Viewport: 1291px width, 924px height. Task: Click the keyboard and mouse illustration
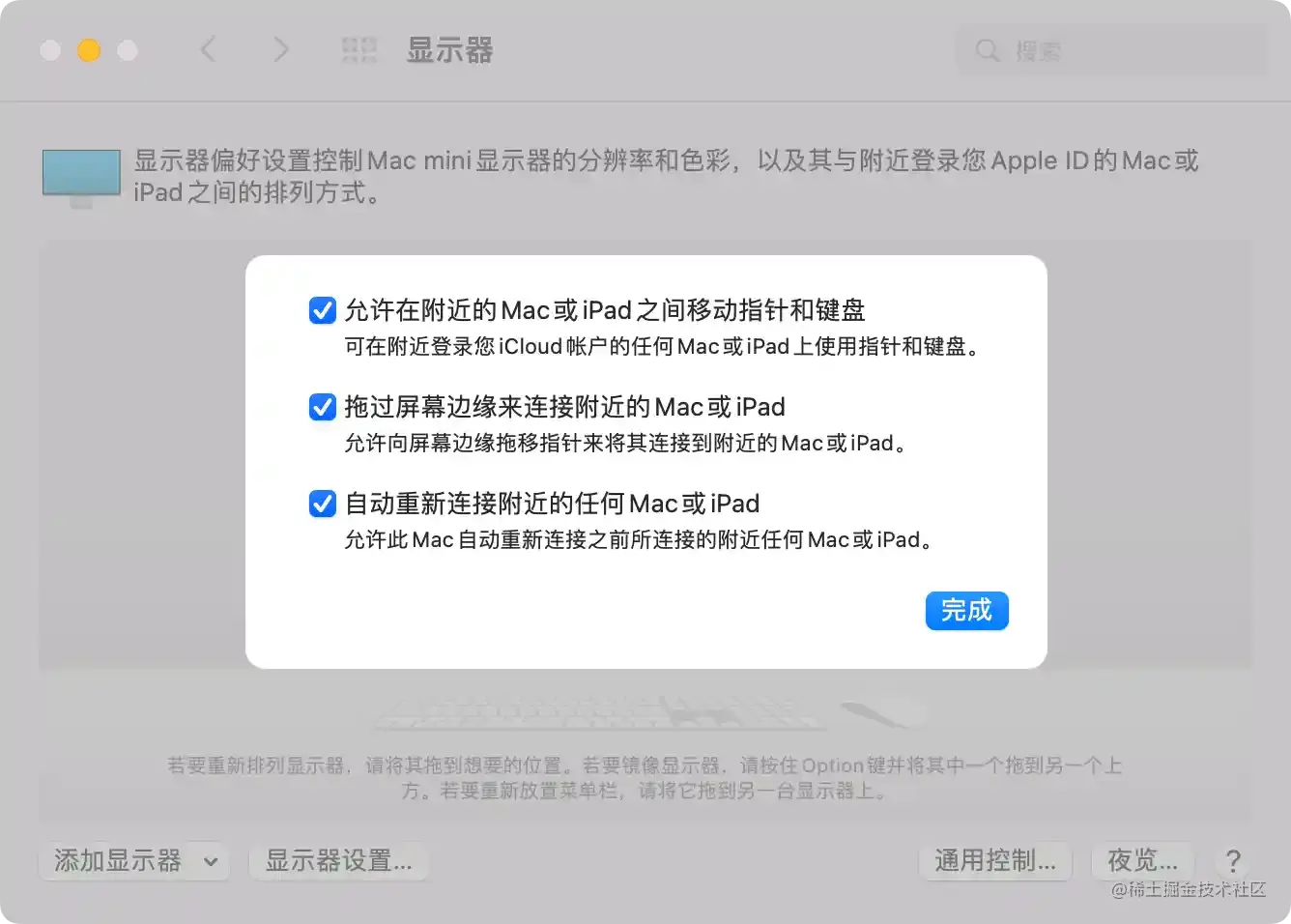coord(649,712)
